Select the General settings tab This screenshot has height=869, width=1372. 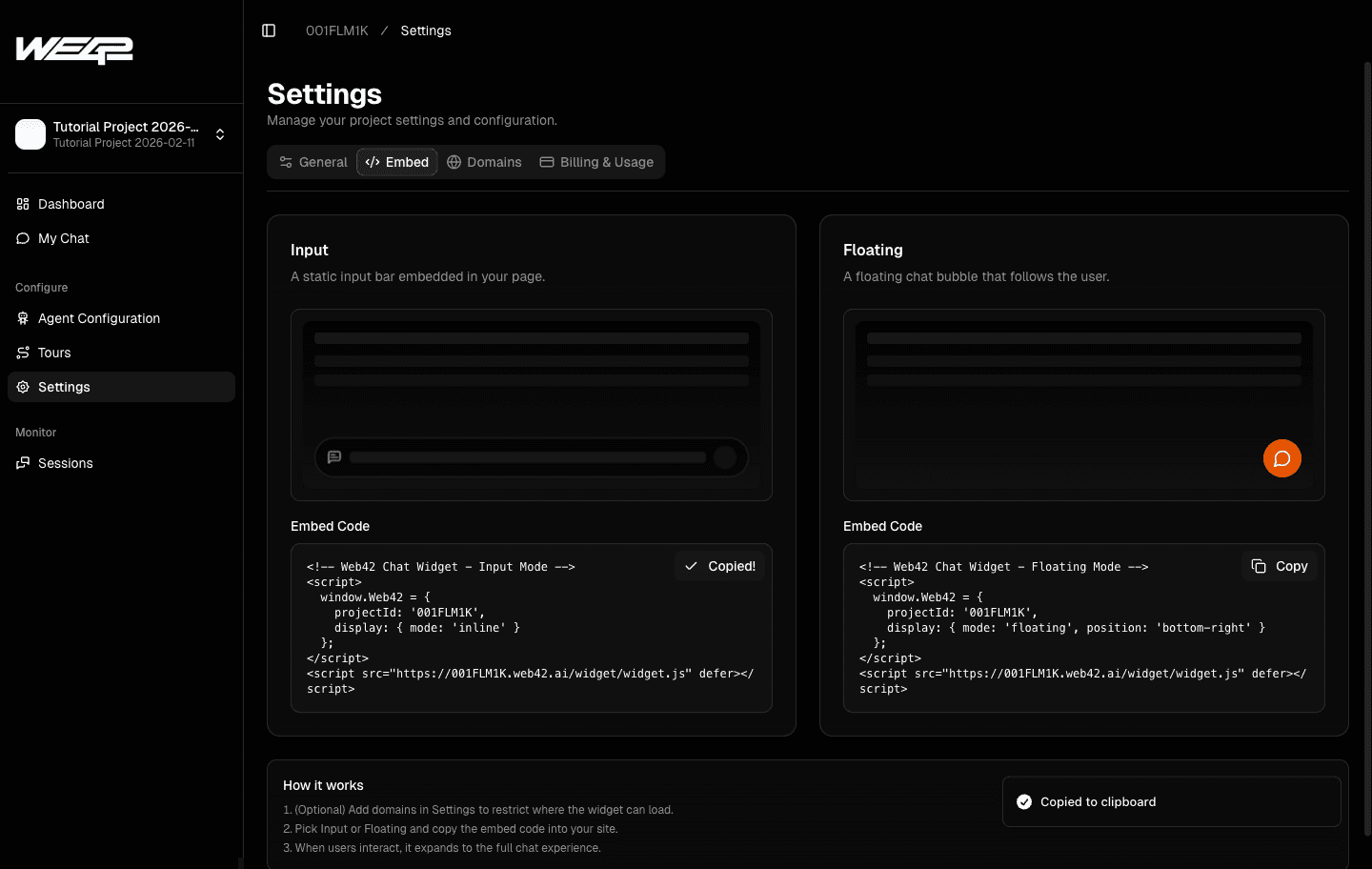313,161
